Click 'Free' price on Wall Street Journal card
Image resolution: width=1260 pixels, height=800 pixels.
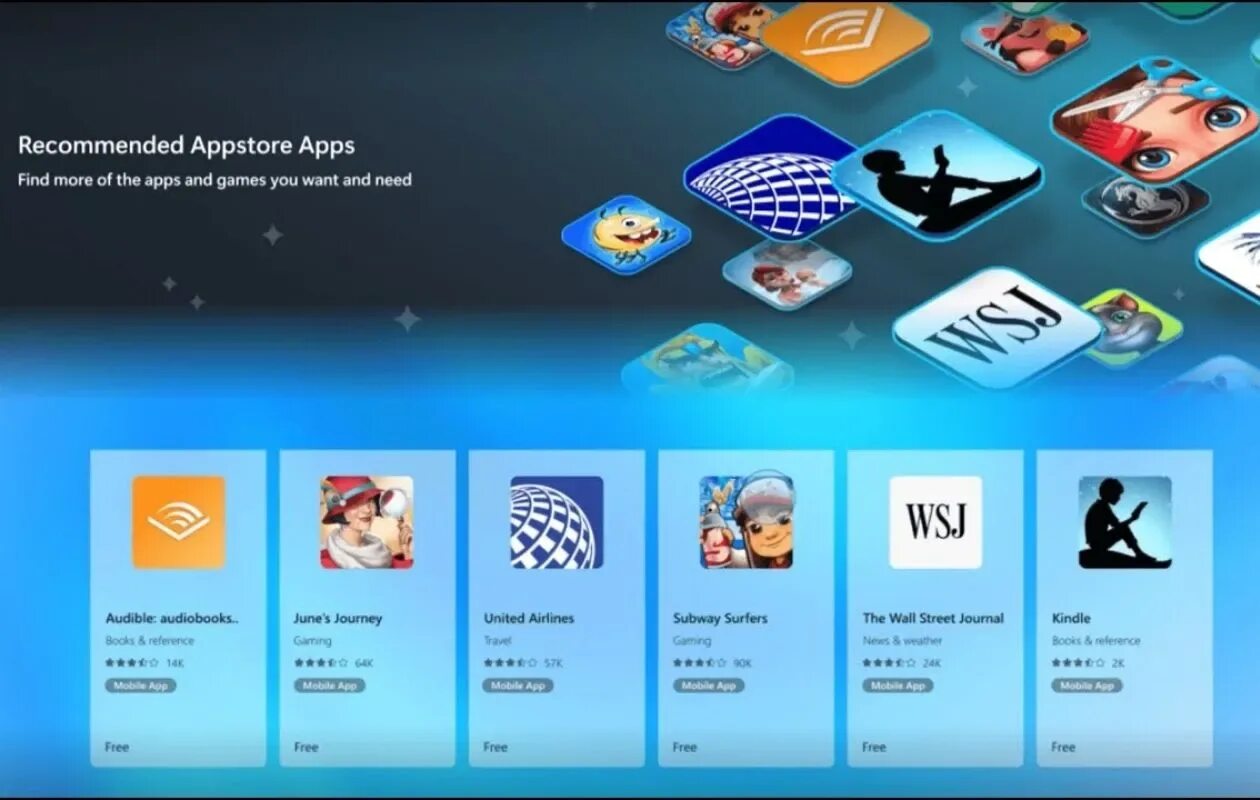[x=874, y=747]
